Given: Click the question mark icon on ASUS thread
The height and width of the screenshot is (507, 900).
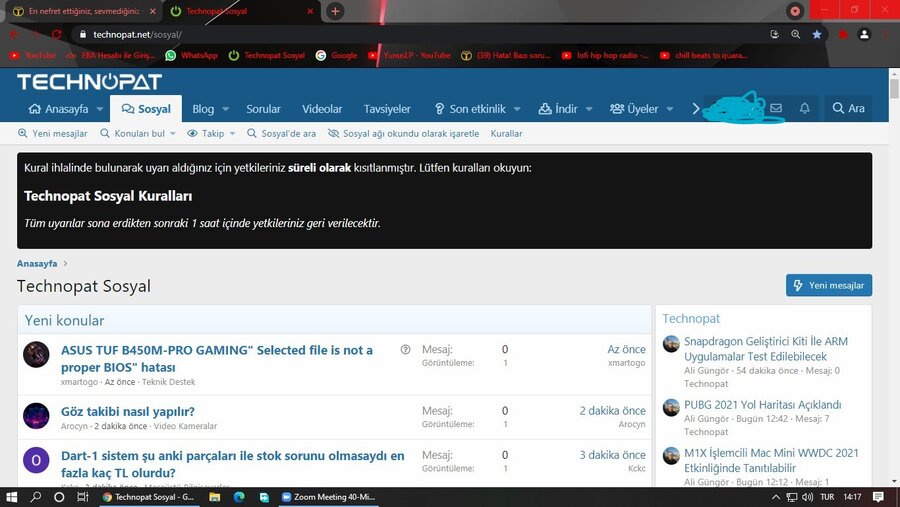Looking at the screenshot, I should click(405, 349).
